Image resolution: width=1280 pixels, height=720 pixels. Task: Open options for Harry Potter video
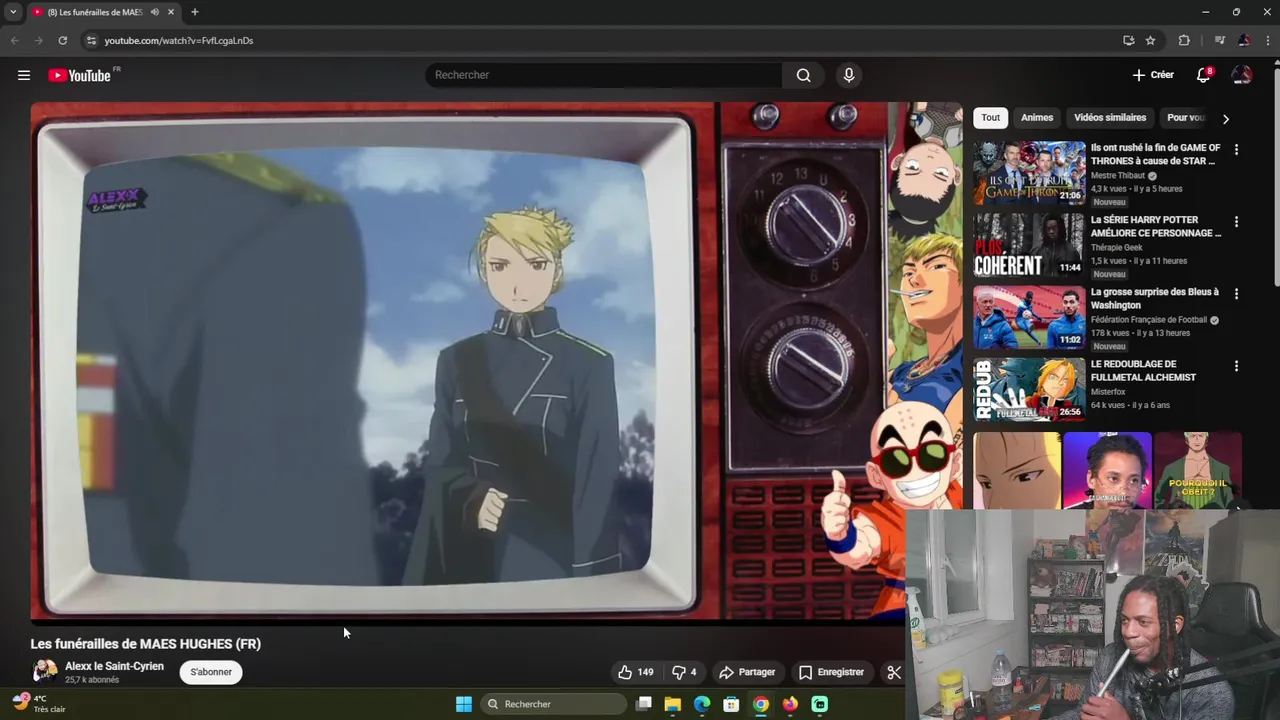click(1236, 221)
